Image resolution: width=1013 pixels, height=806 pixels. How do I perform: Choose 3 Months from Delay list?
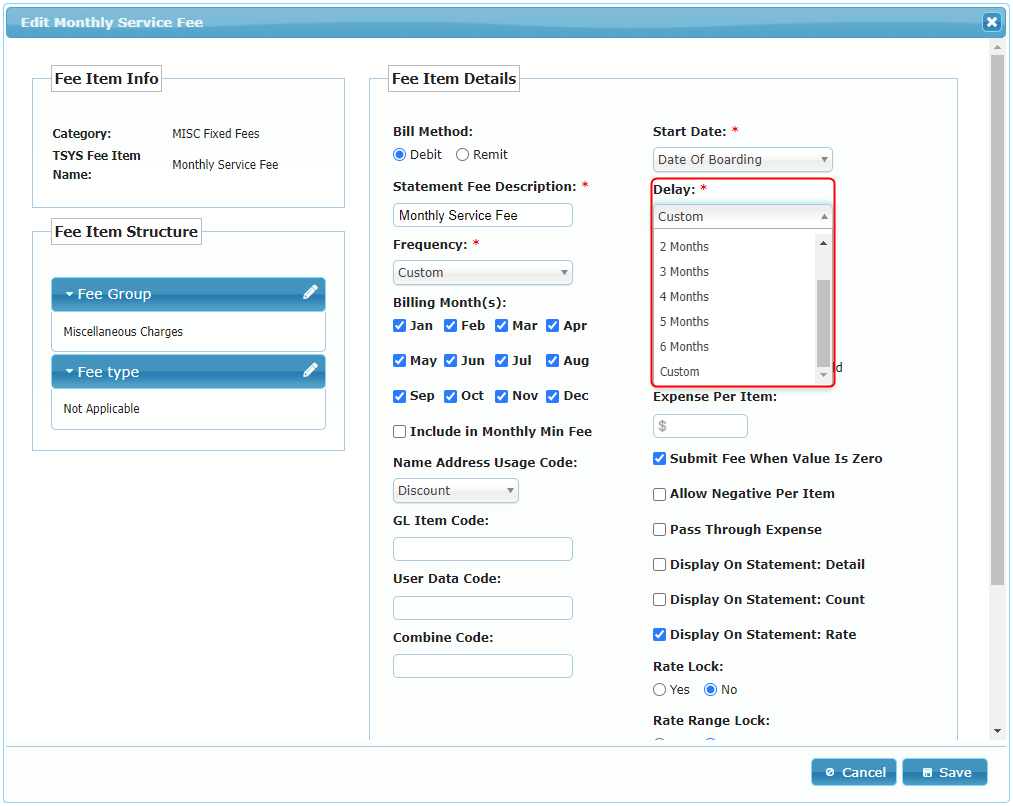(x=684, y=272)
